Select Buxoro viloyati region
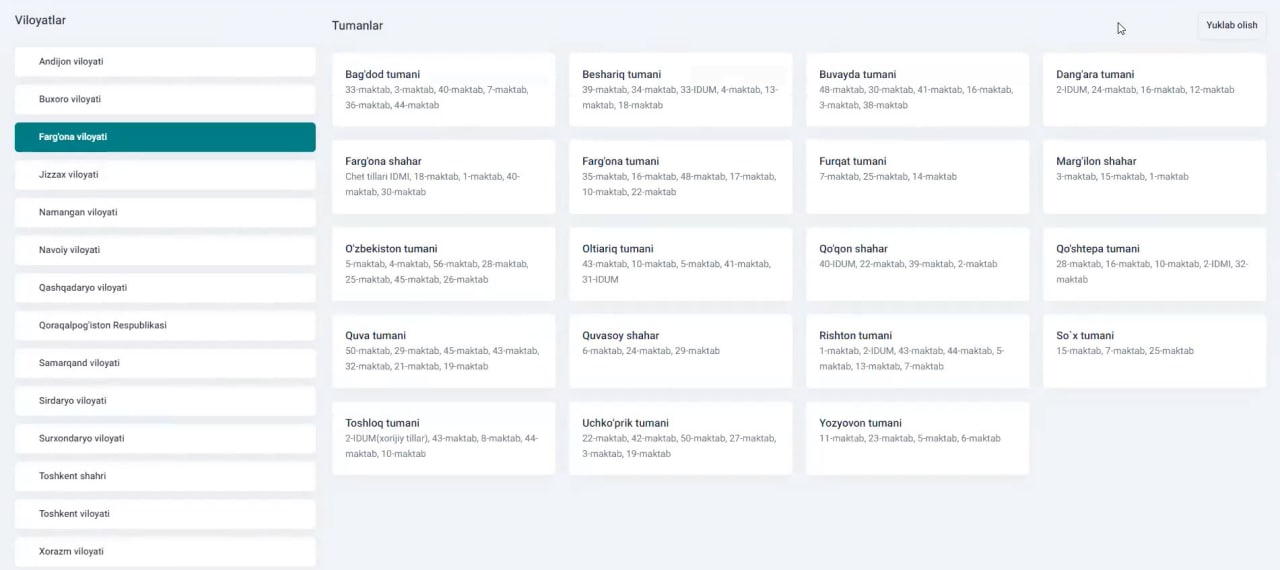This screenshot has width=1280, height=570. 165,99
